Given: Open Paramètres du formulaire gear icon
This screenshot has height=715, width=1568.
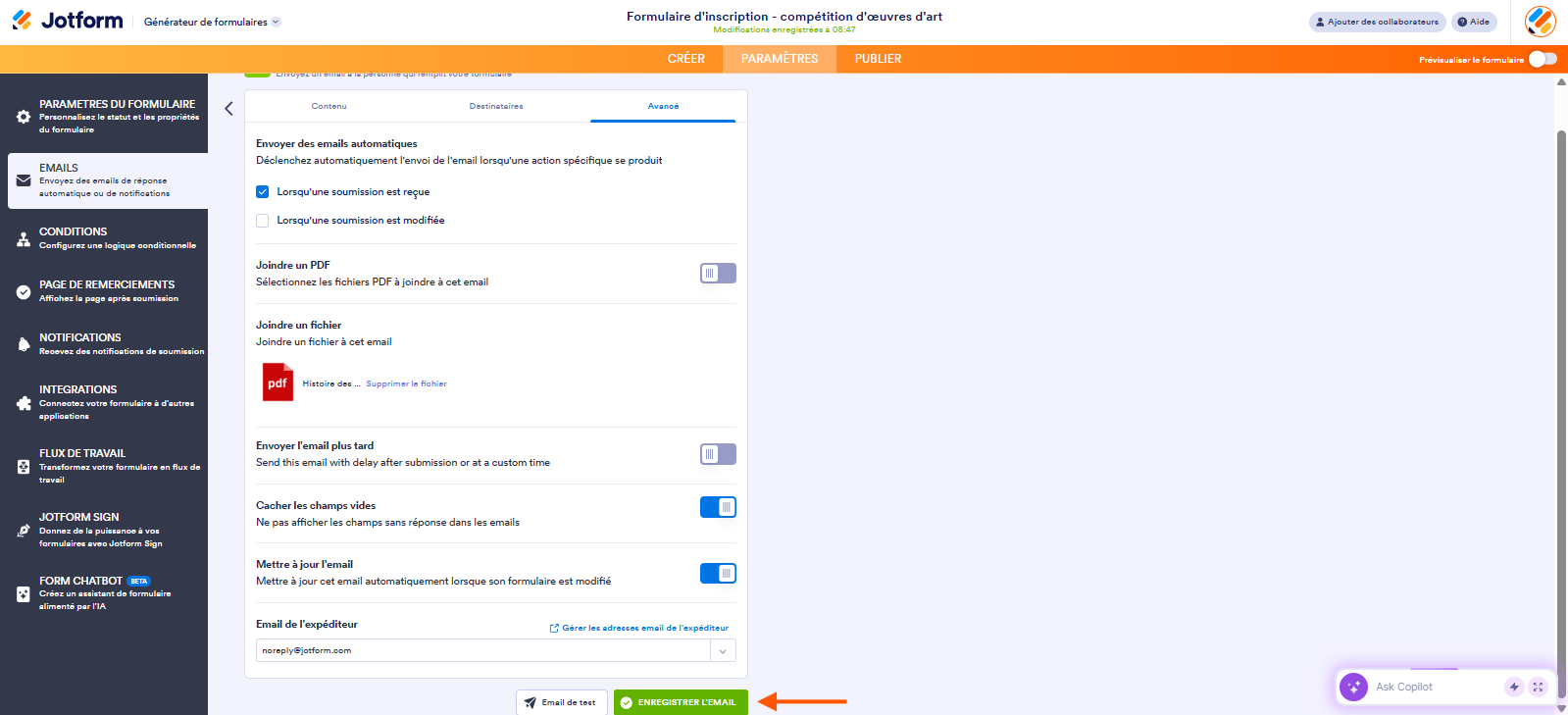Looking at the screenshot, I should 24,117.
